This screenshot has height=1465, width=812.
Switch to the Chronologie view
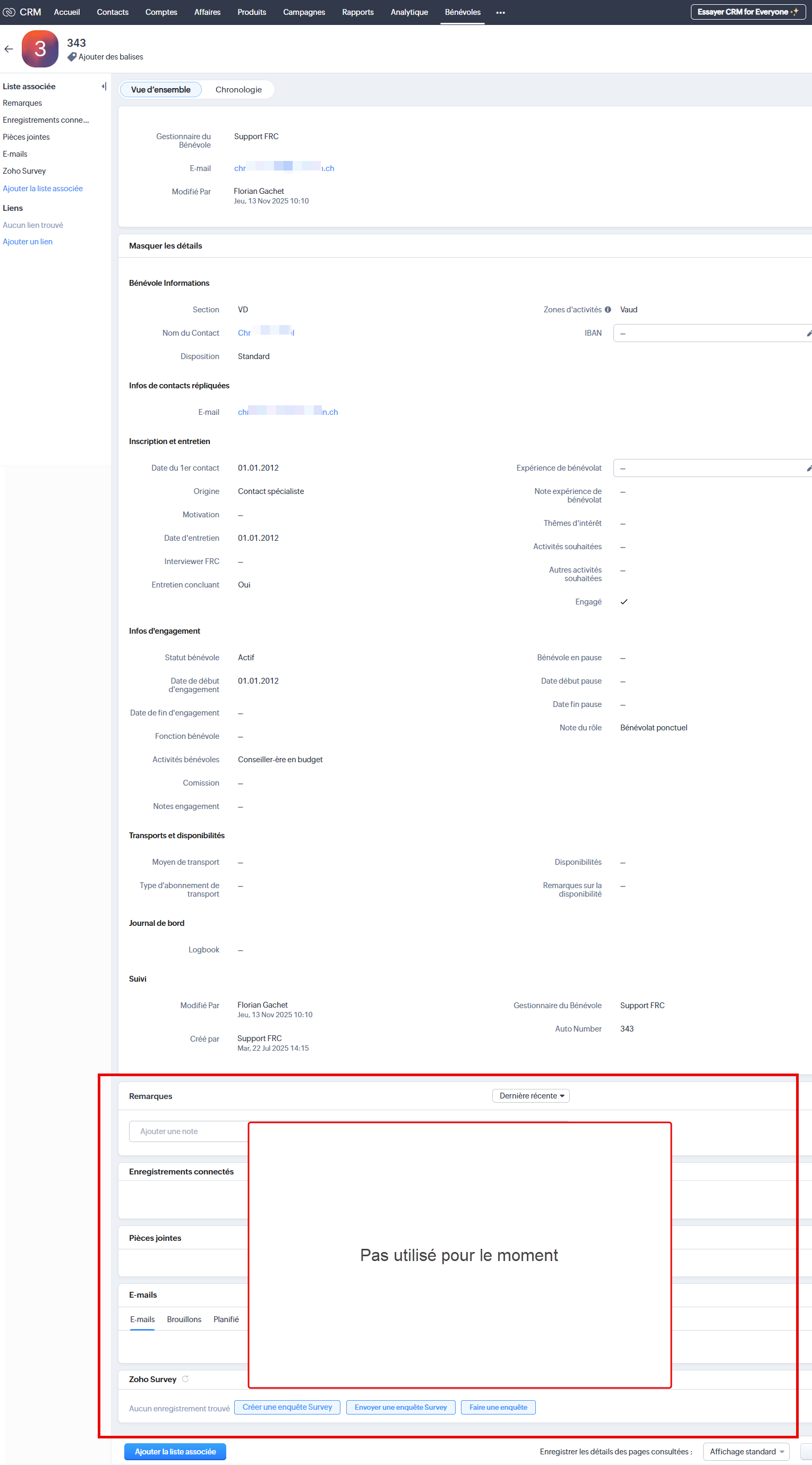tap(238, 90)
